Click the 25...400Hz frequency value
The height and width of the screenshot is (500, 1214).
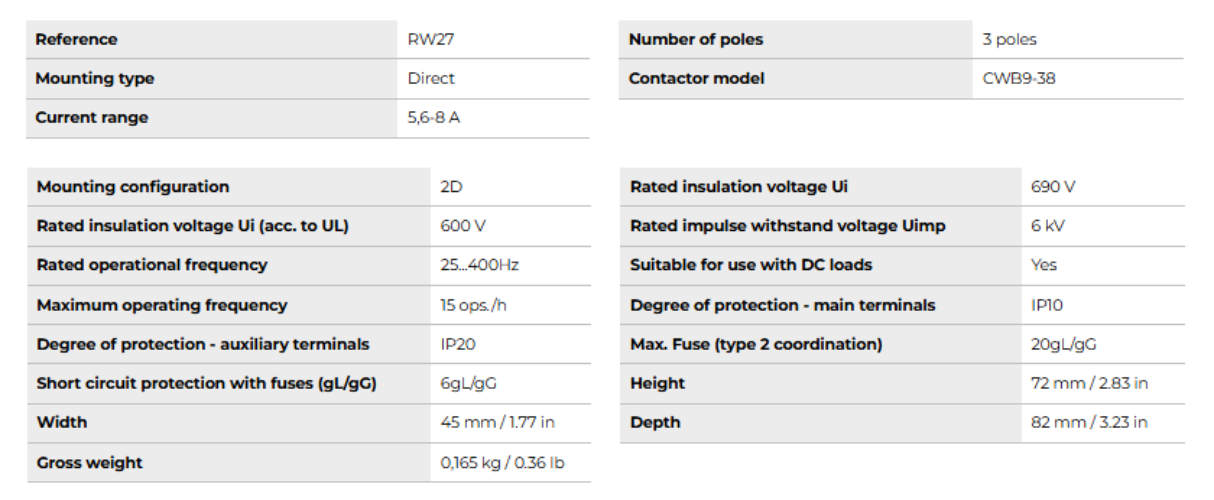click(x=480, y=265)
